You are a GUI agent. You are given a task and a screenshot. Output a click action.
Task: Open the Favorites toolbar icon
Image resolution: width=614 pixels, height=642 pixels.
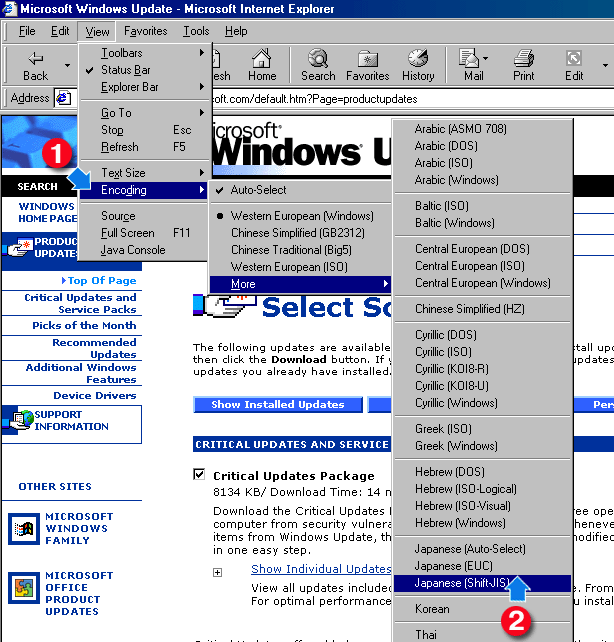point(368,59)
